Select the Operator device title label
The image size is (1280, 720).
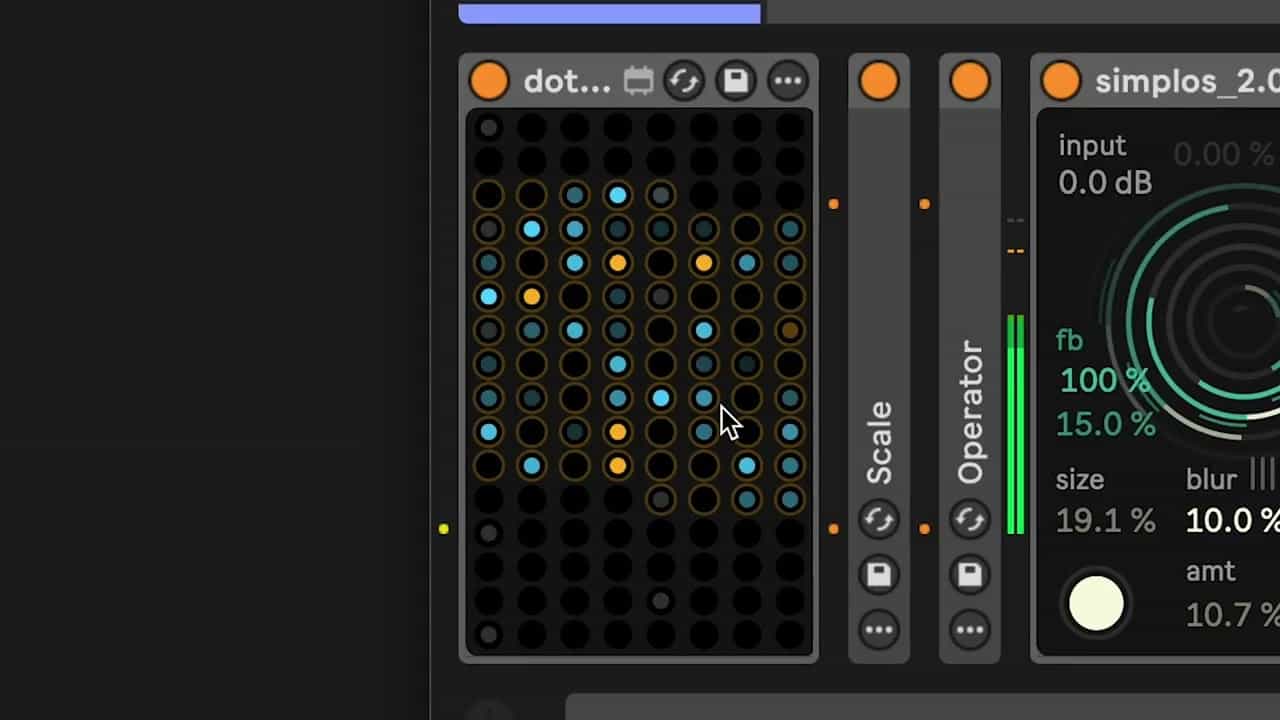pyautogui.click(x=969, y=412)
